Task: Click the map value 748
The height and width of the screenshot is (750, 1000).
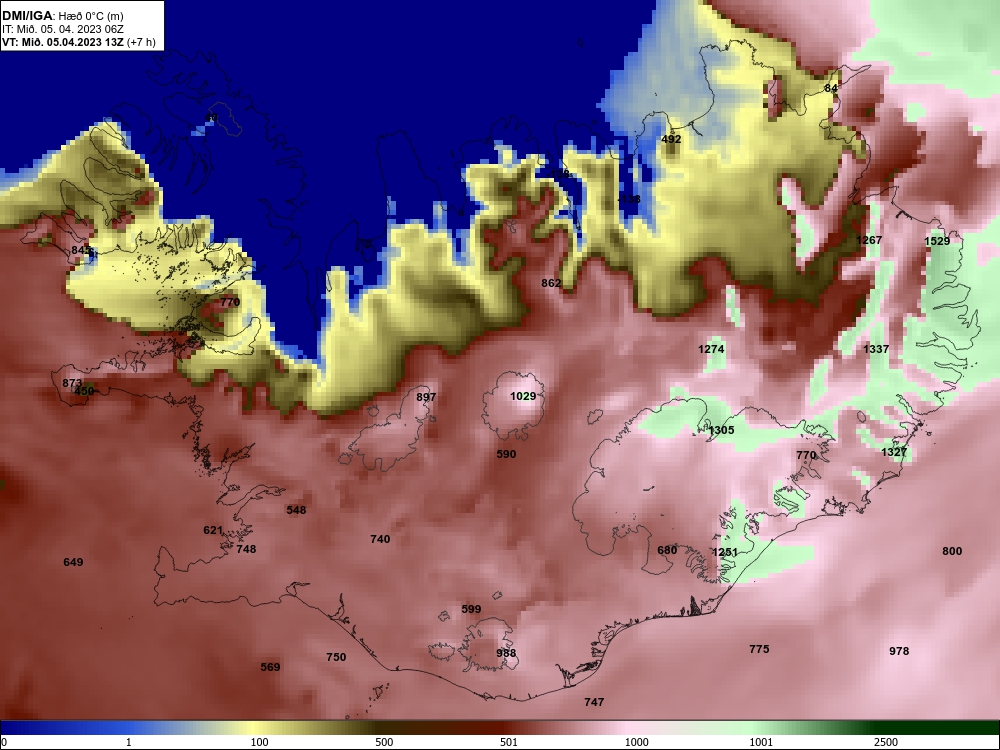Action: point(246,548)
